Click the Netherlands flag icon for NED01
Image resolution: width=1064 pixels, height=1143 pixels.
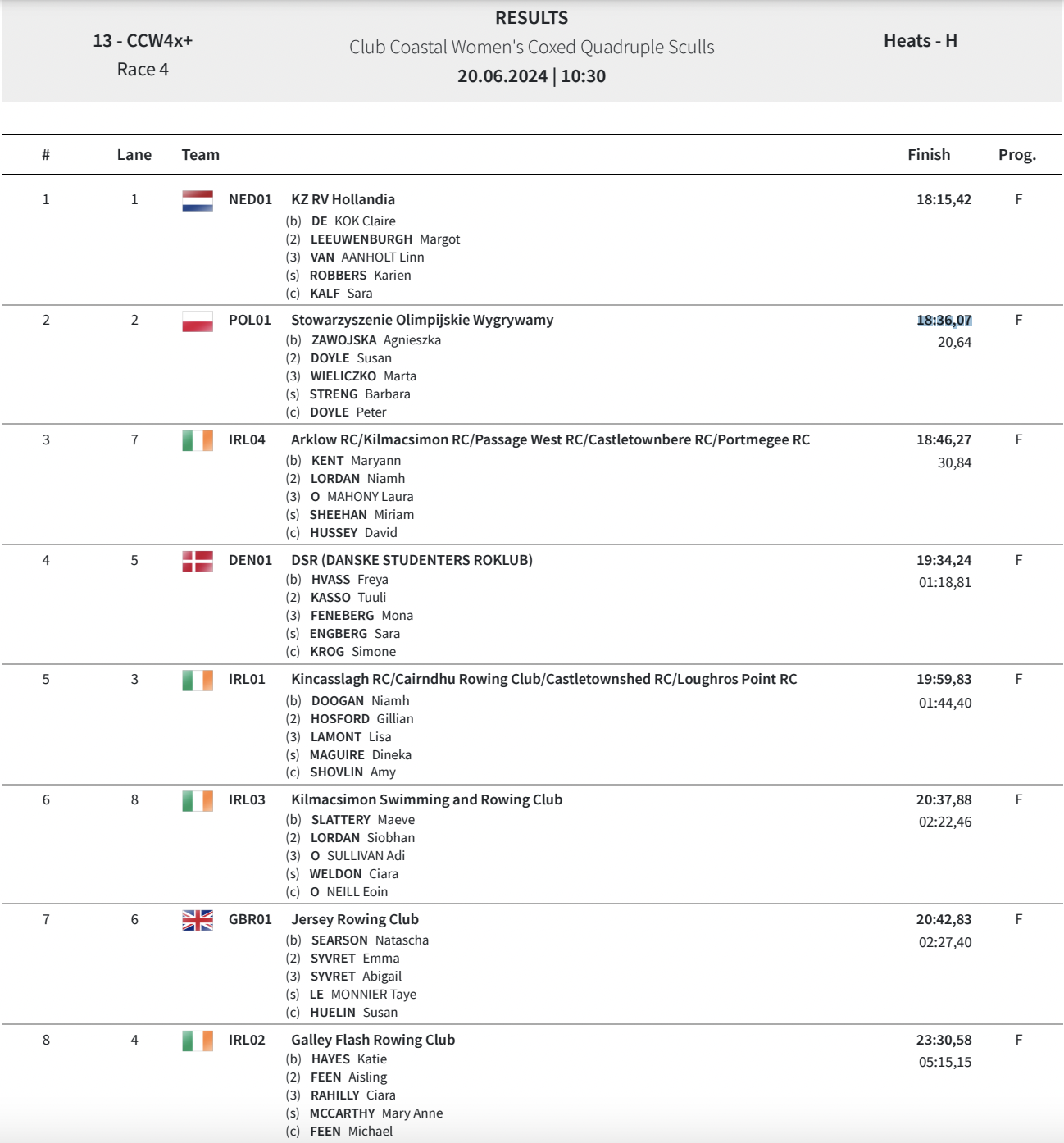pos(198,200)
